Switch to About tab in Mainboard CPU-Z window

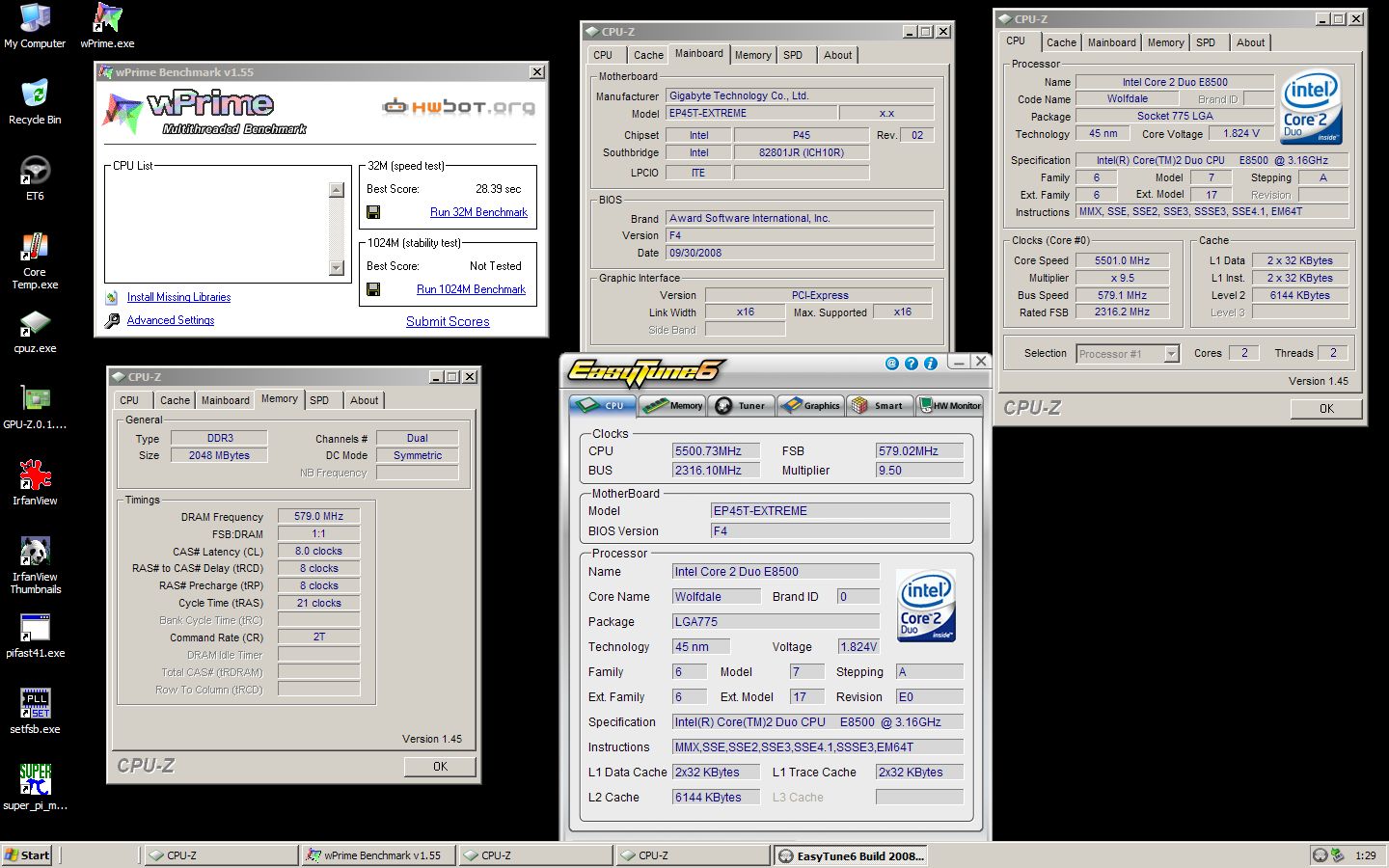[837, 55]
